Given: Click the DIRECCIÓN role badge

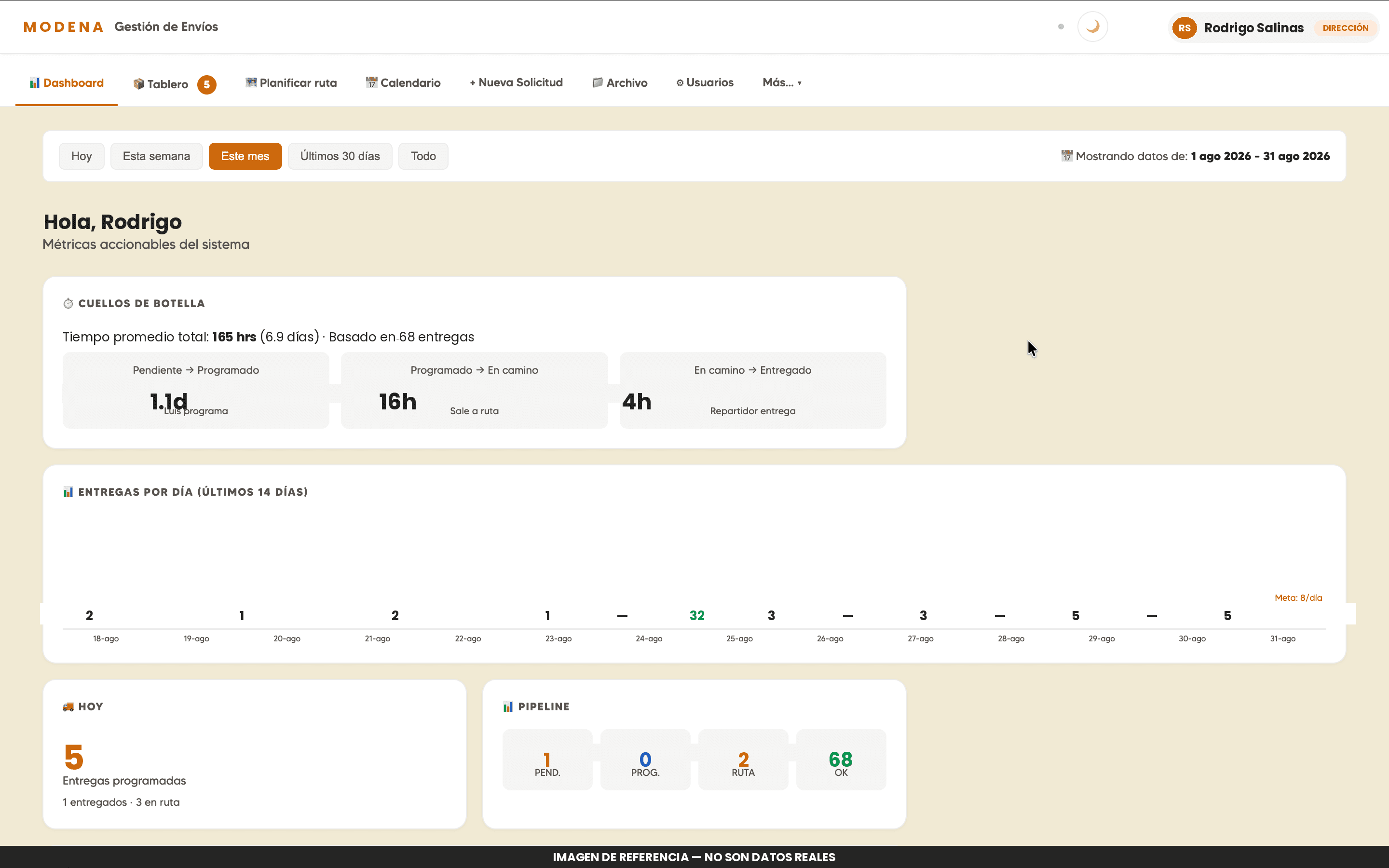Looking at the screenshot, I should pyautogui.click(x=1346, y=27).
